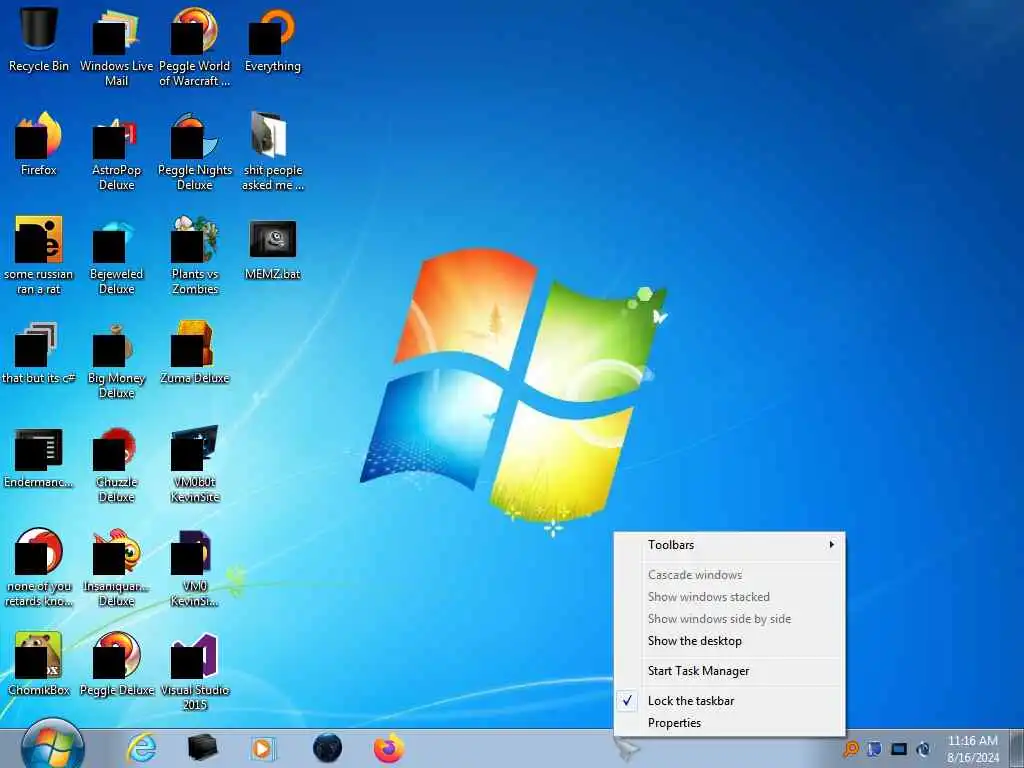Select the 'that but its c#' icon
Screen dimensions: 1024x768
pyautogui.click(x=39, y=353)
